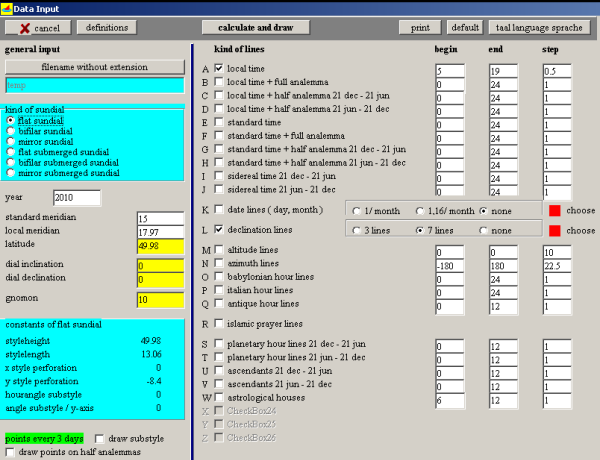Enable antique hour lines checkbox
The height and width of the screenshot is (460, 600).
pos(218,303)
